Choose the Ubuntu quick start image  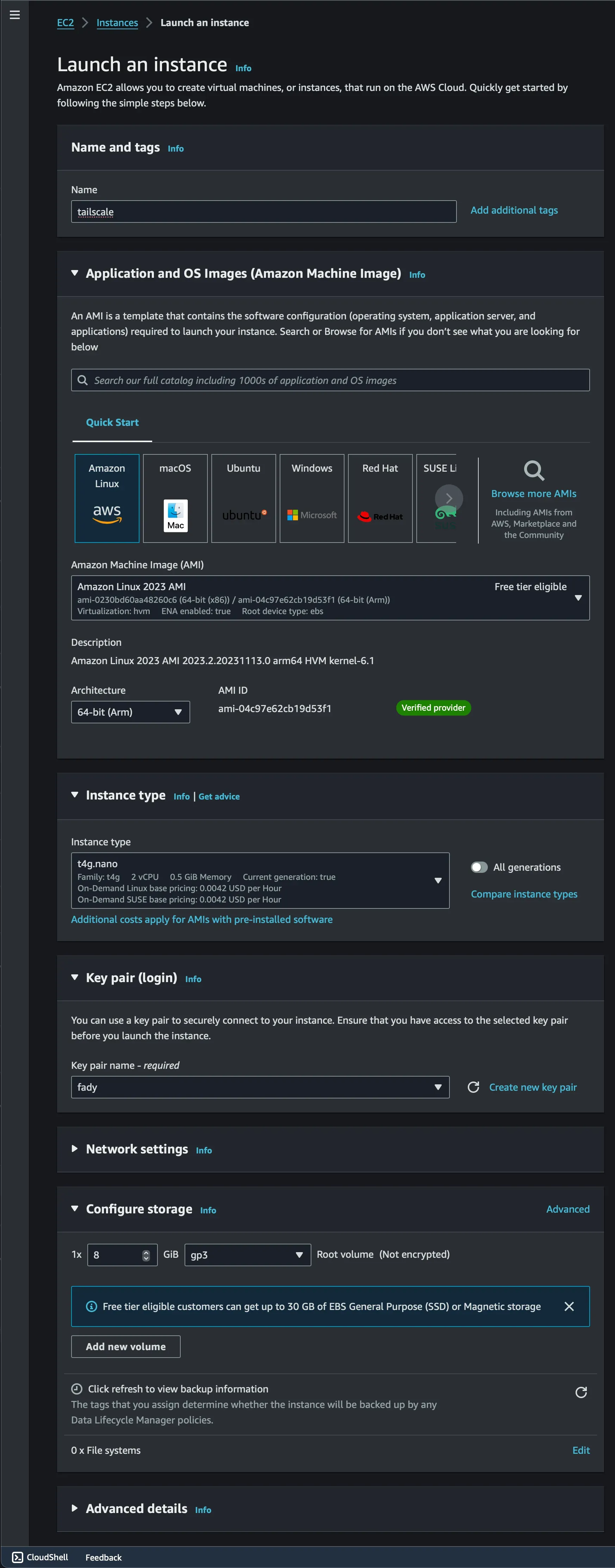point(243,498)
